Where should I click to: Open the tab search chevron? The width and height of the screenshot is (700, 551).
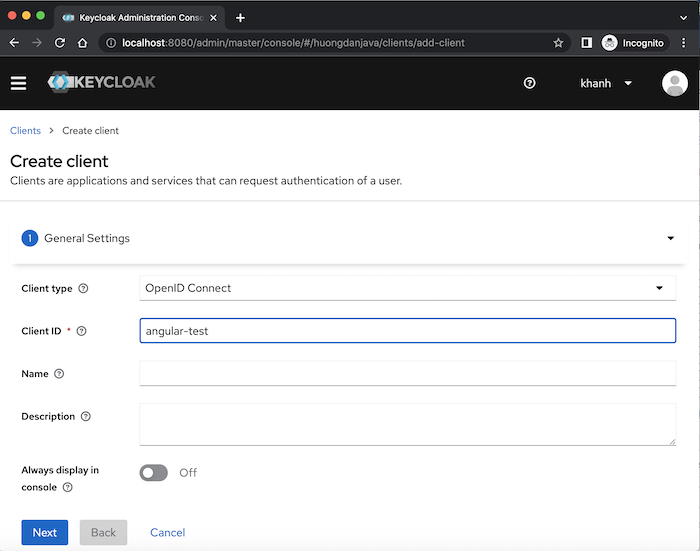pos(683,18)
